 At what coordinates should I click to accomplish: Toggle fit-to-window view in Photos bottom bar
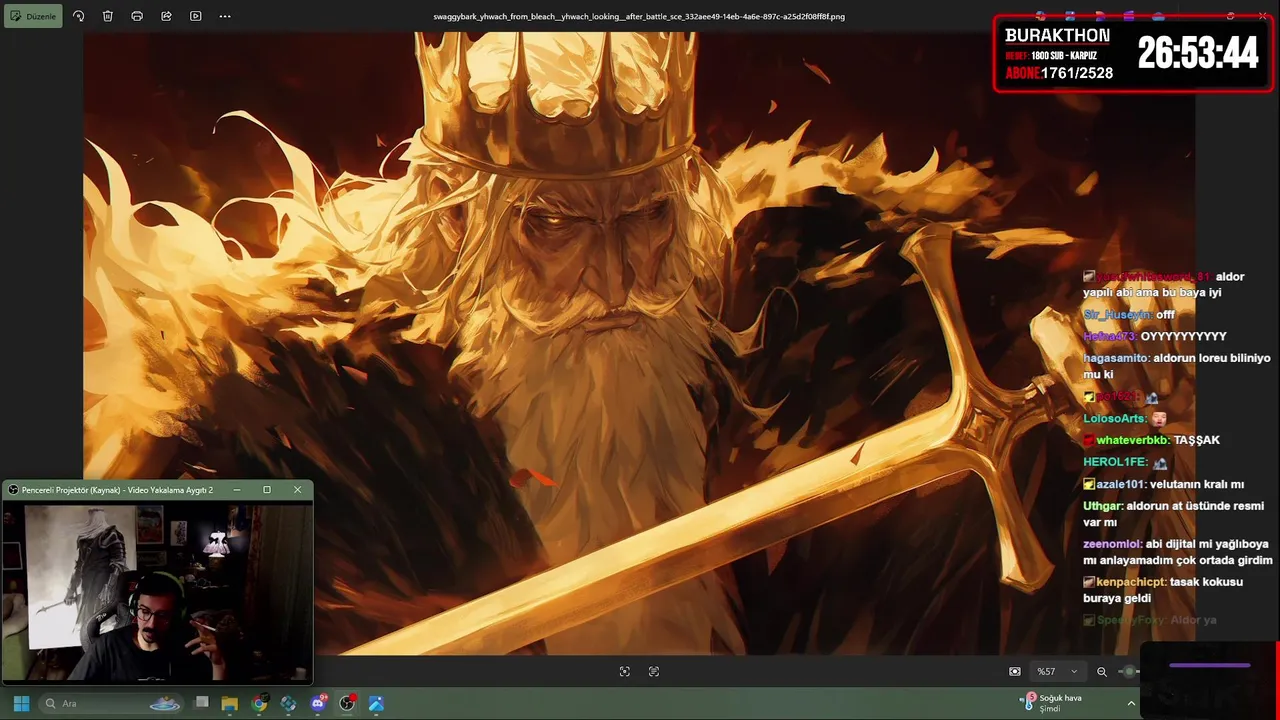pyautogui.click(x=625, y=672)
